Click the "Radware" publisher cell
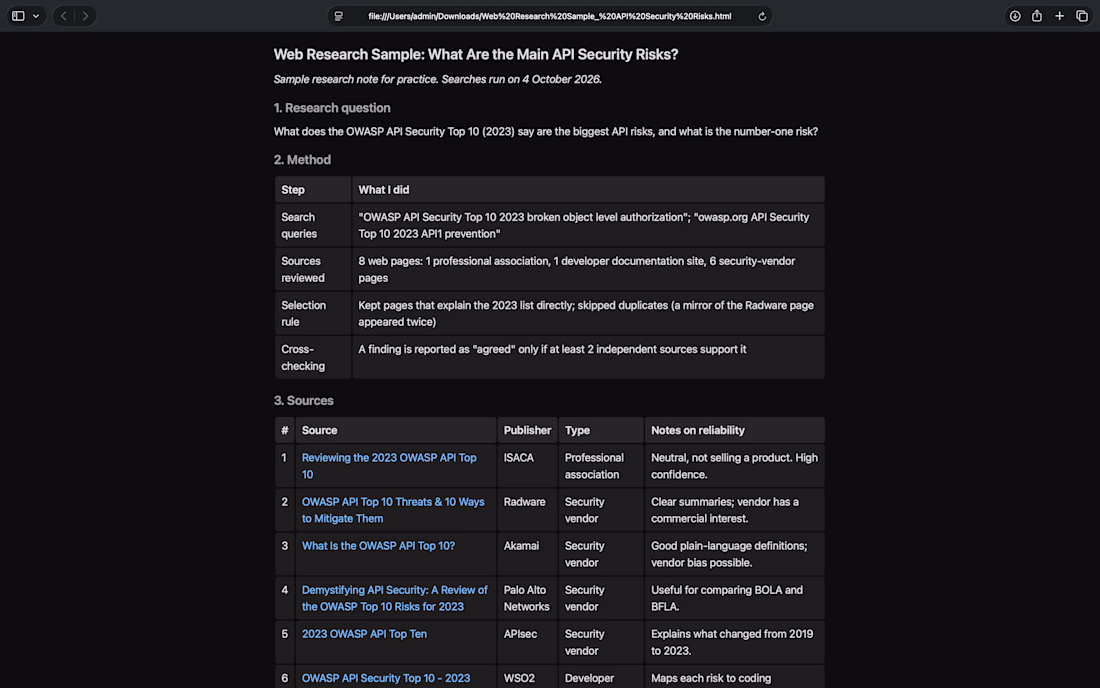This screenshot has height=688, width=1100. coord(528,510)
